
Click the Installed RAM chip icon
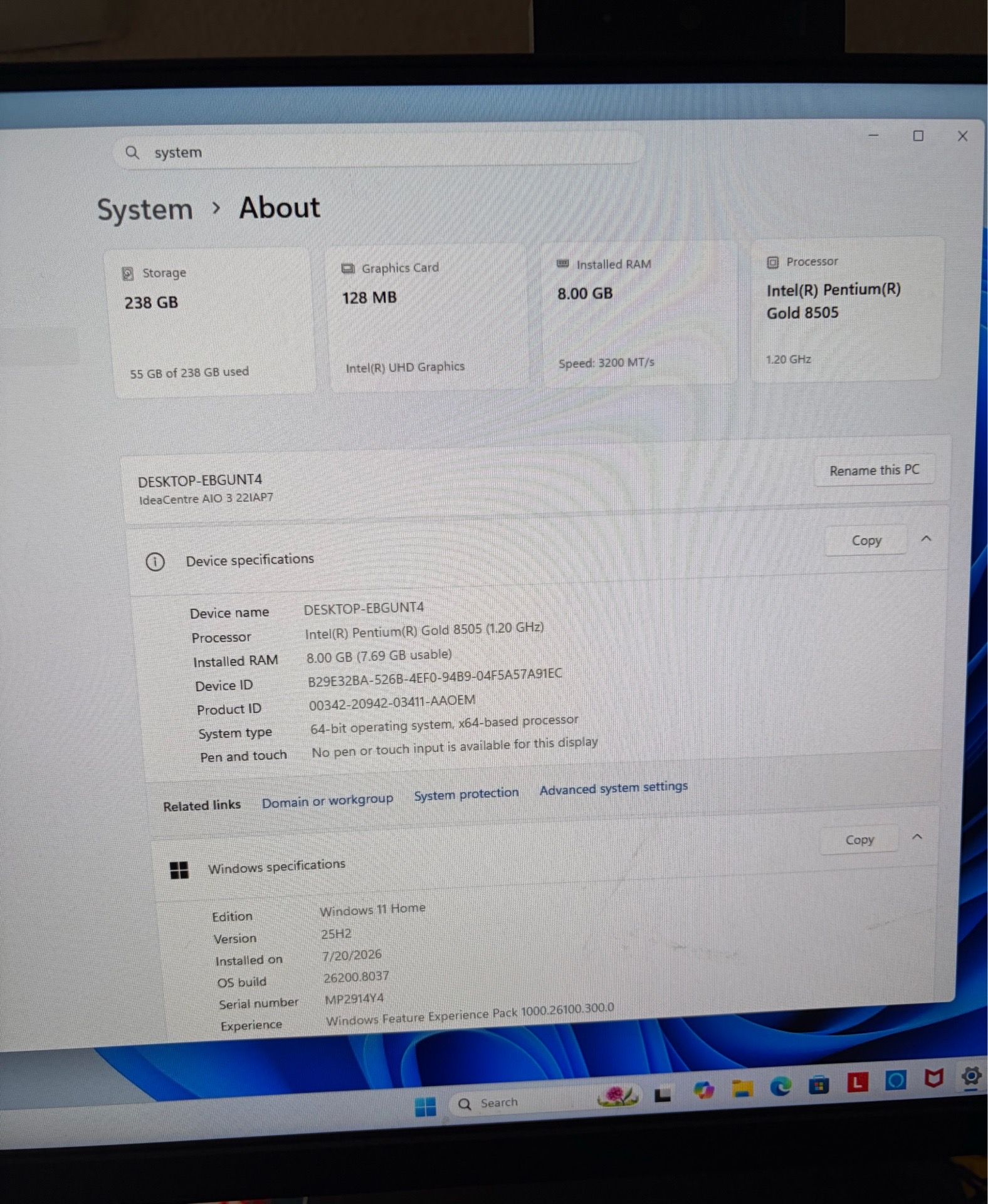563,264
